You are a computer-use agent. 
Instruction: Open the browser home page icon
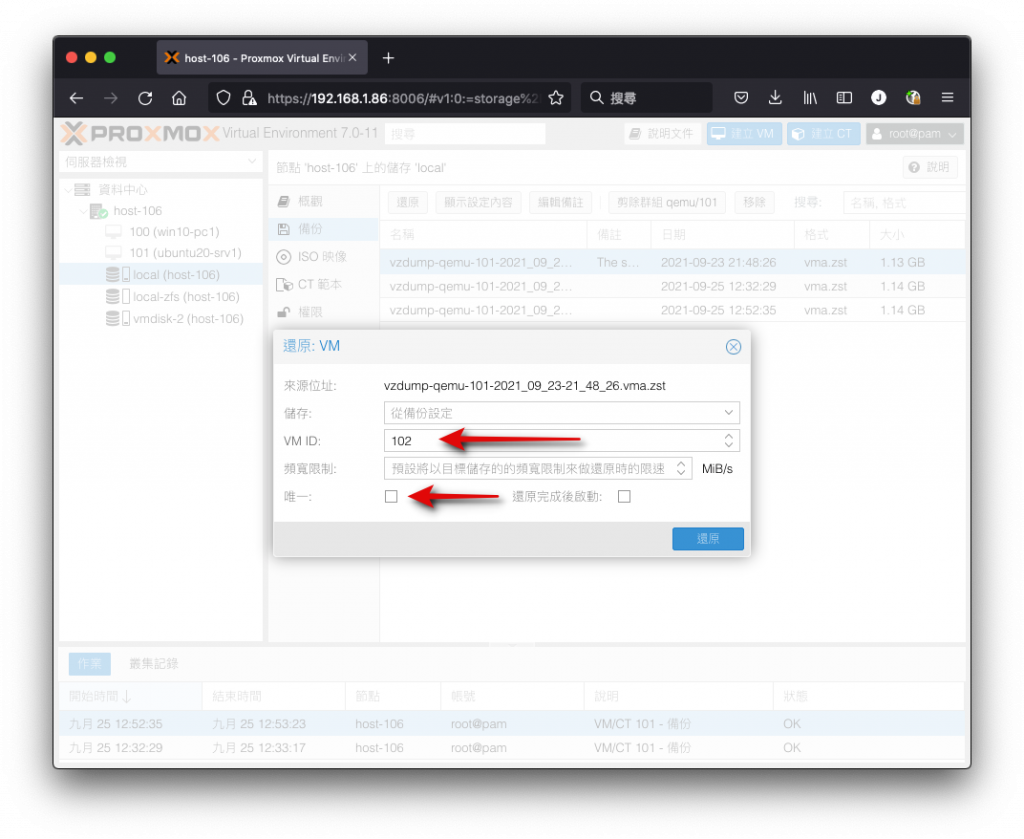click(179, 98)
